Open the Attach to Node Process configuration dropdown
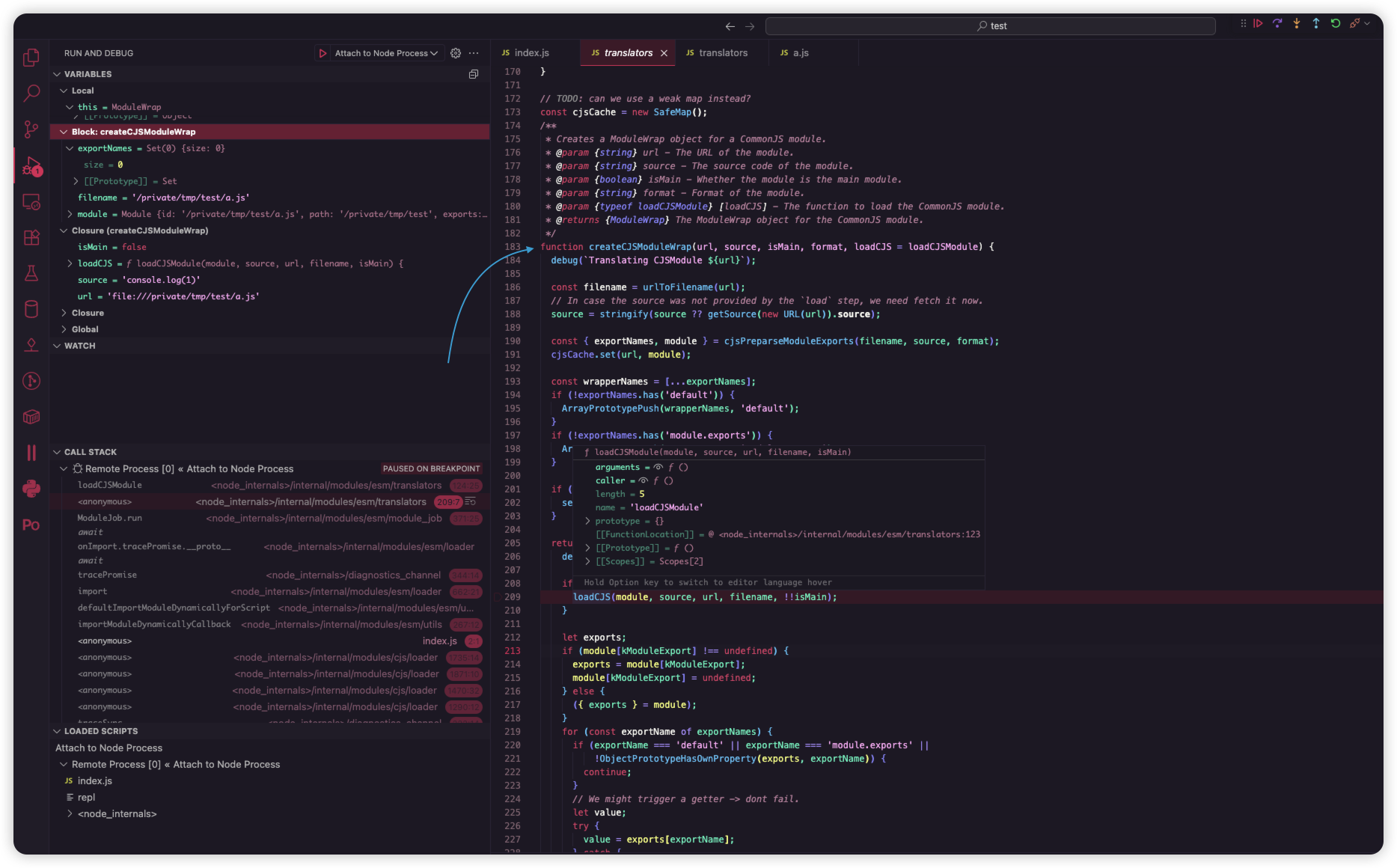Screen dimensions: 1397x868 pos(386,53)
